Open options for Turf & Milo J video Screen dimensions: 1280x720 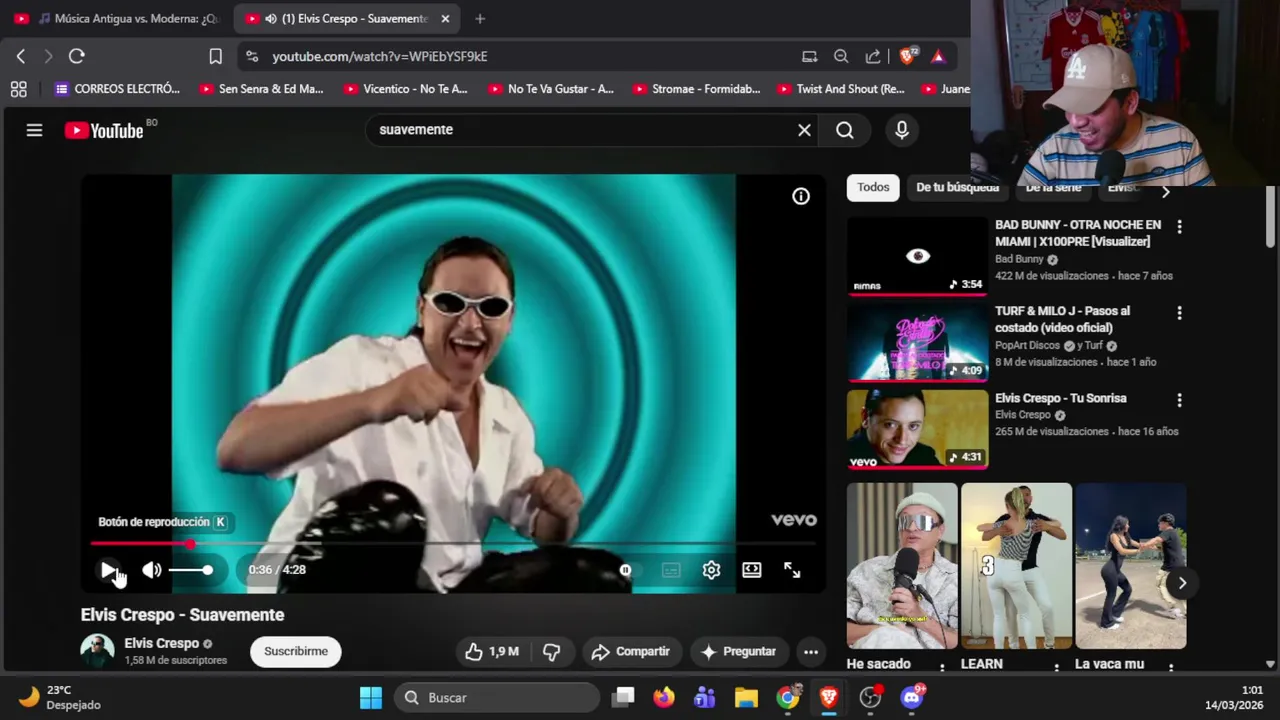[x=1179, y=313]
